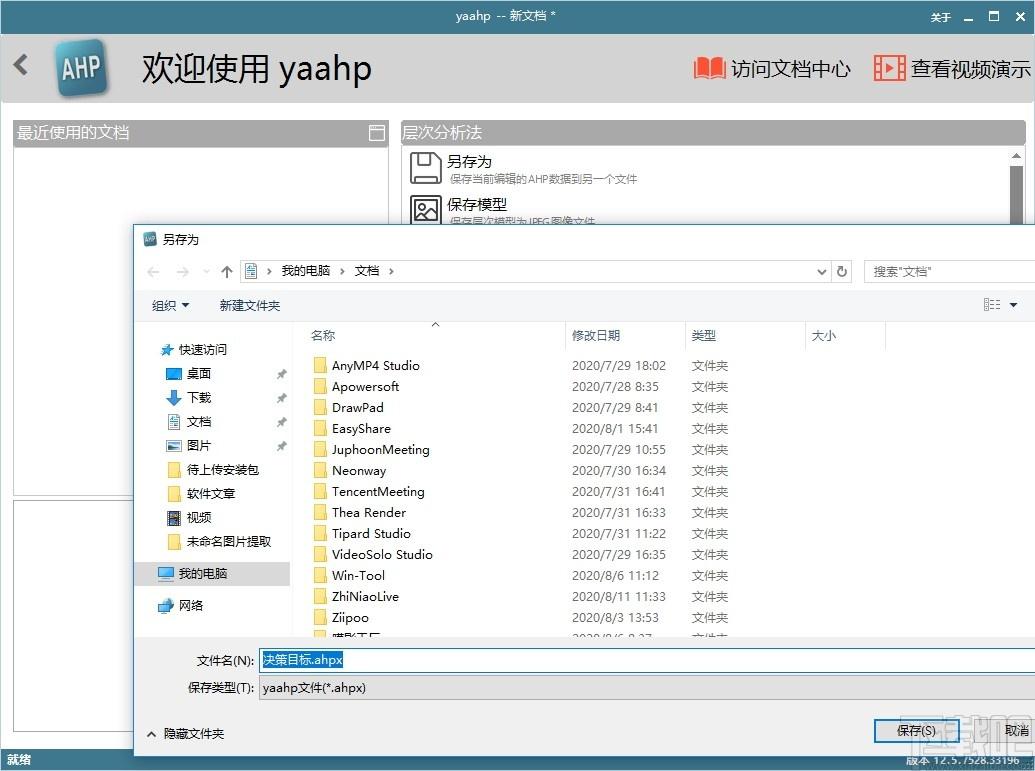Go back using the yaahp back arrow
Viewport: 1035px width, 771px height.
pyautogui.click(x=21, y=65)
